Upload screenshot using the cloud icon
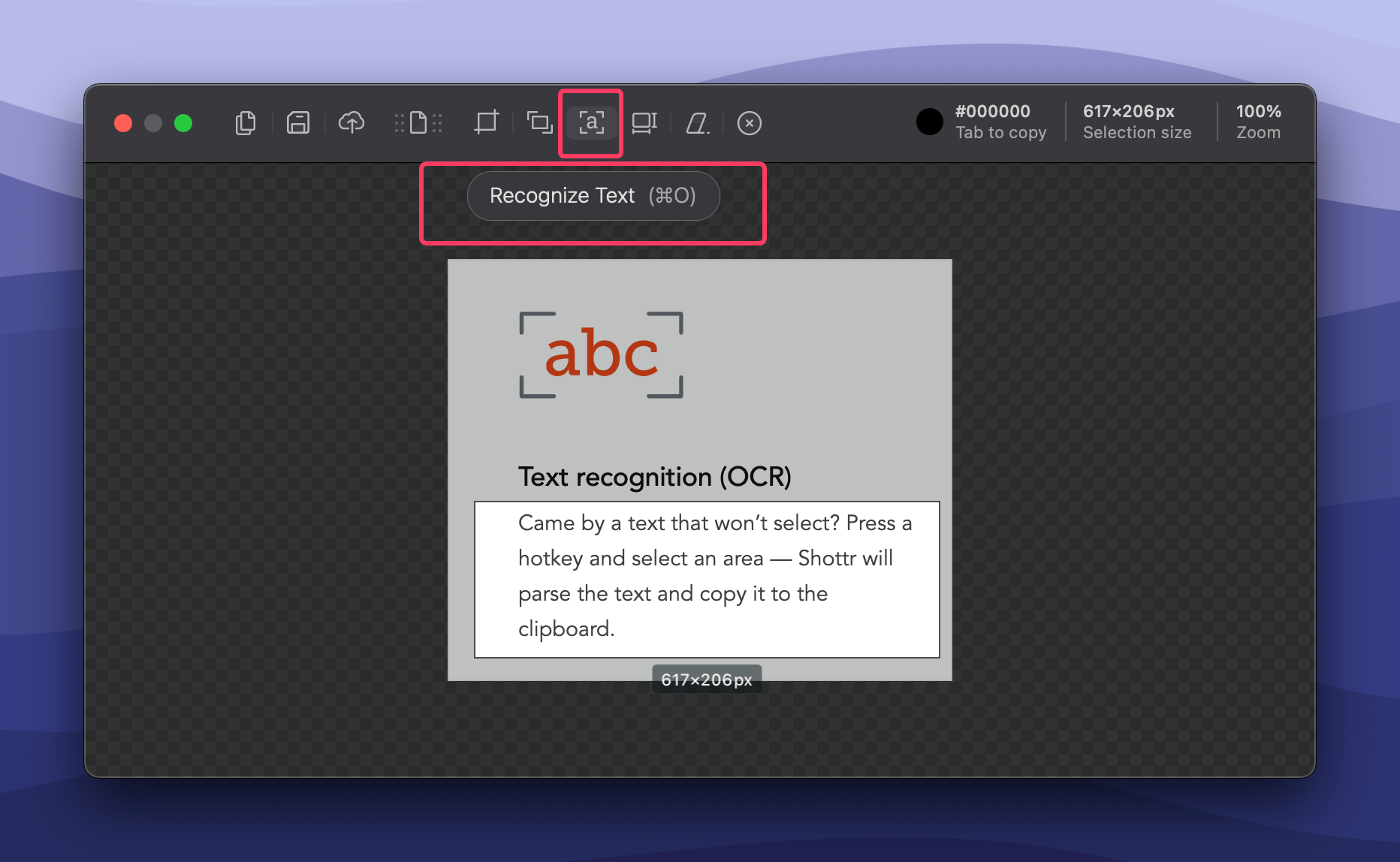 [352, 123]
